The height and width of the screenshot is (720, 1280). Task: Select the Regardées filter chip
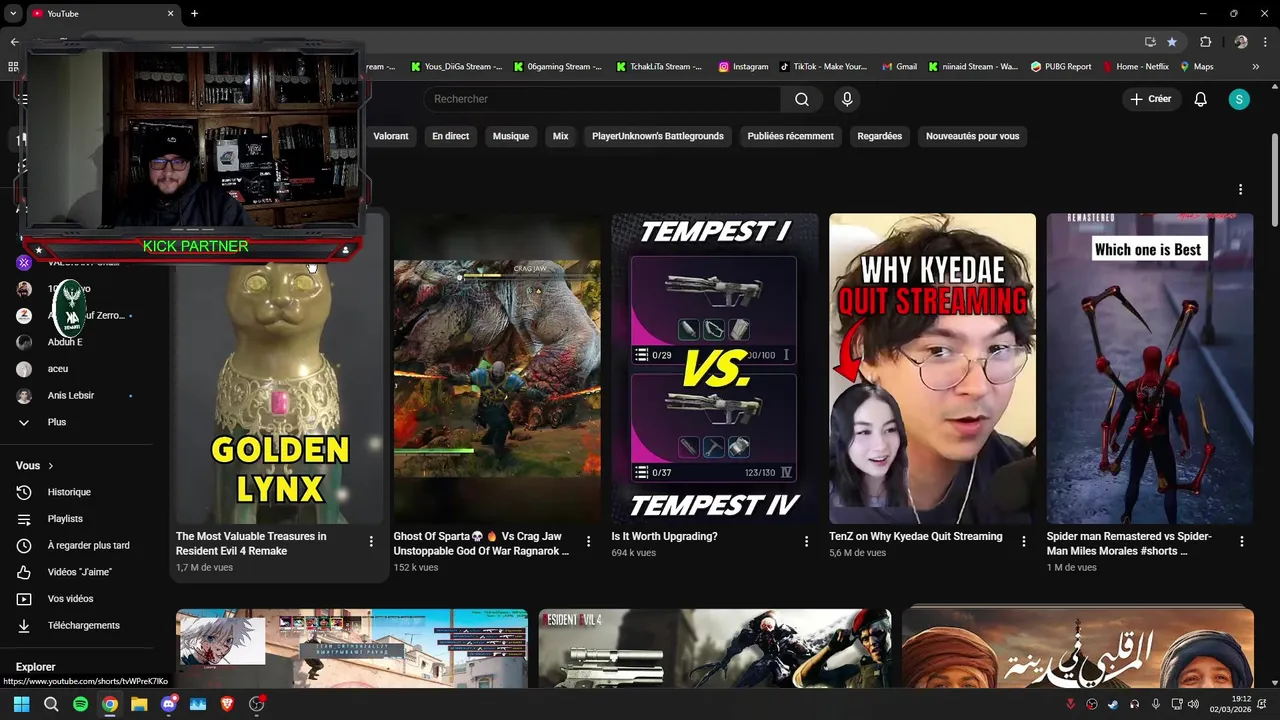click(x=880, y=136)
